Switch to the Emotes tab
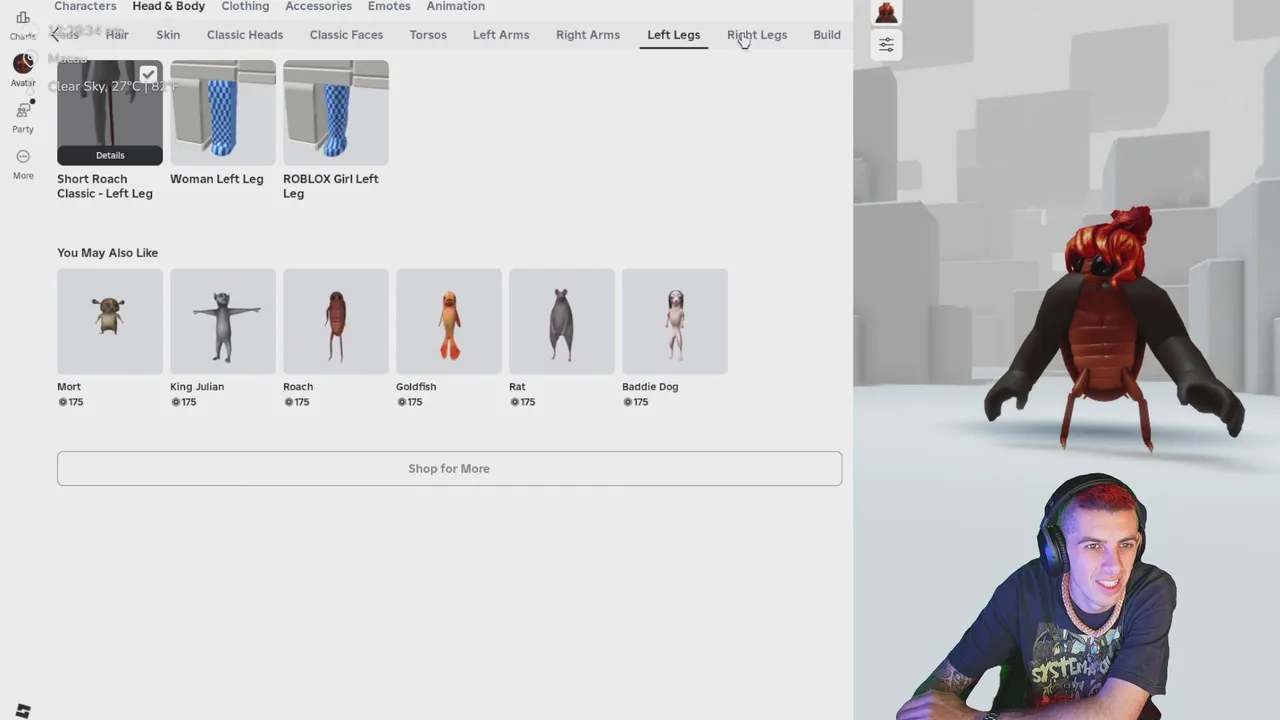Image resolution: width=1280 pixels, height=720 pixels. 389,6
